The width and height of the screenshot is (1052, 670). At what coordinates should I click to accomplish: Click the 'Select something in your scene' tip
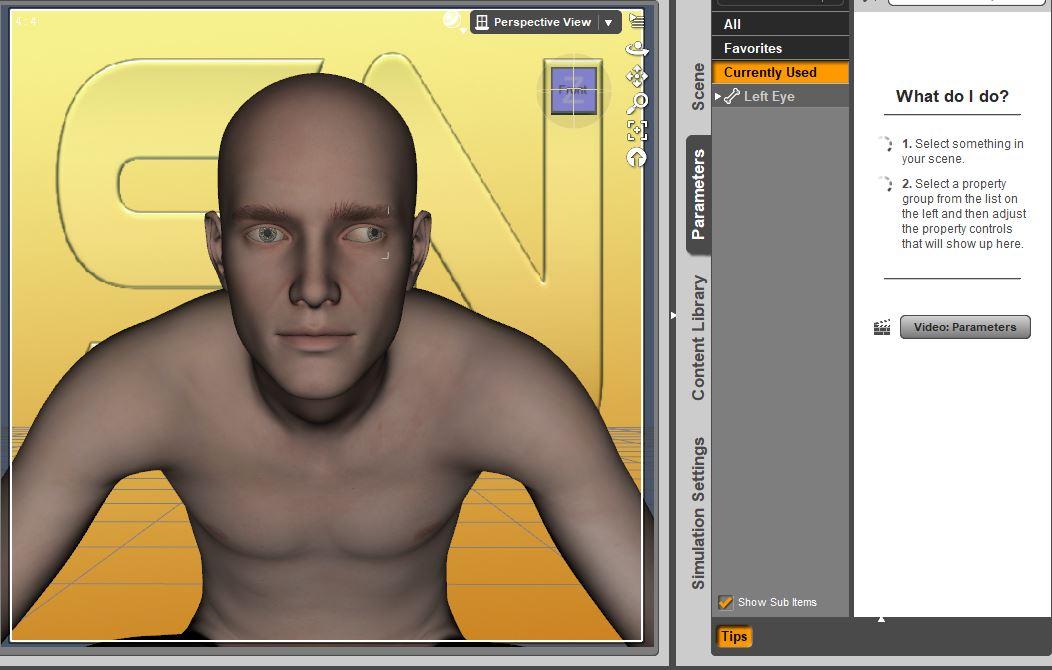coord(963,152)
